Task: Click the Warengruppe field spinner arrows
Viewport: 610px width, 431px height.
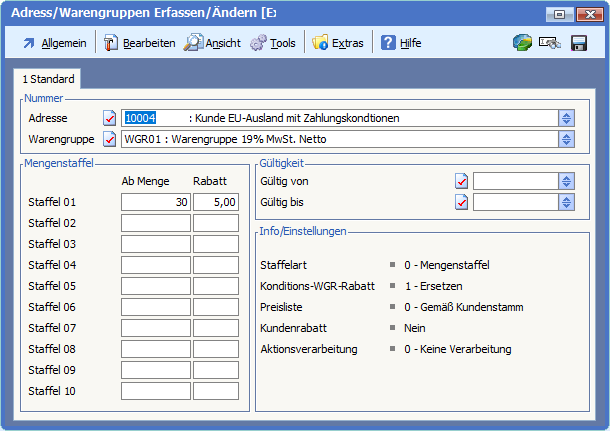Action: click(567, 138)
